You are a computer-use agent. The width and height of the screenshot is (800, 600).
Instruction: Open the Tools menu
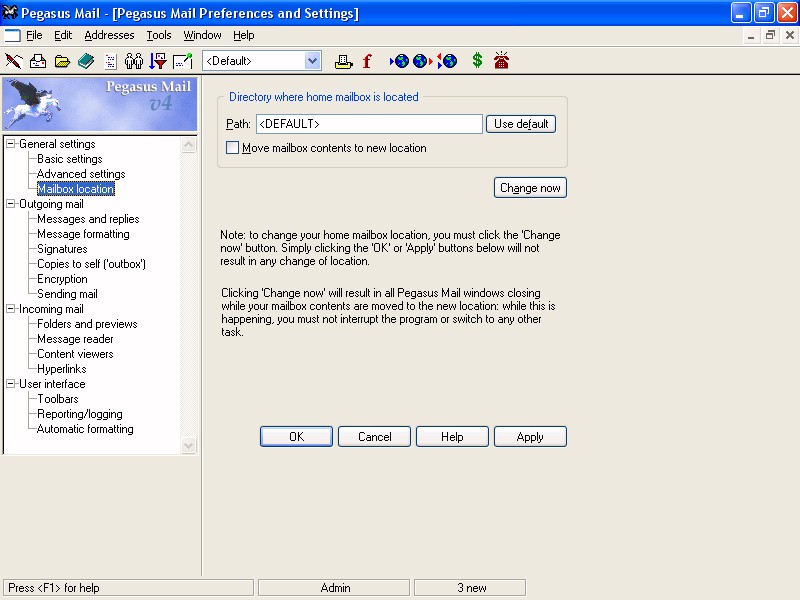tap(159, 35)
